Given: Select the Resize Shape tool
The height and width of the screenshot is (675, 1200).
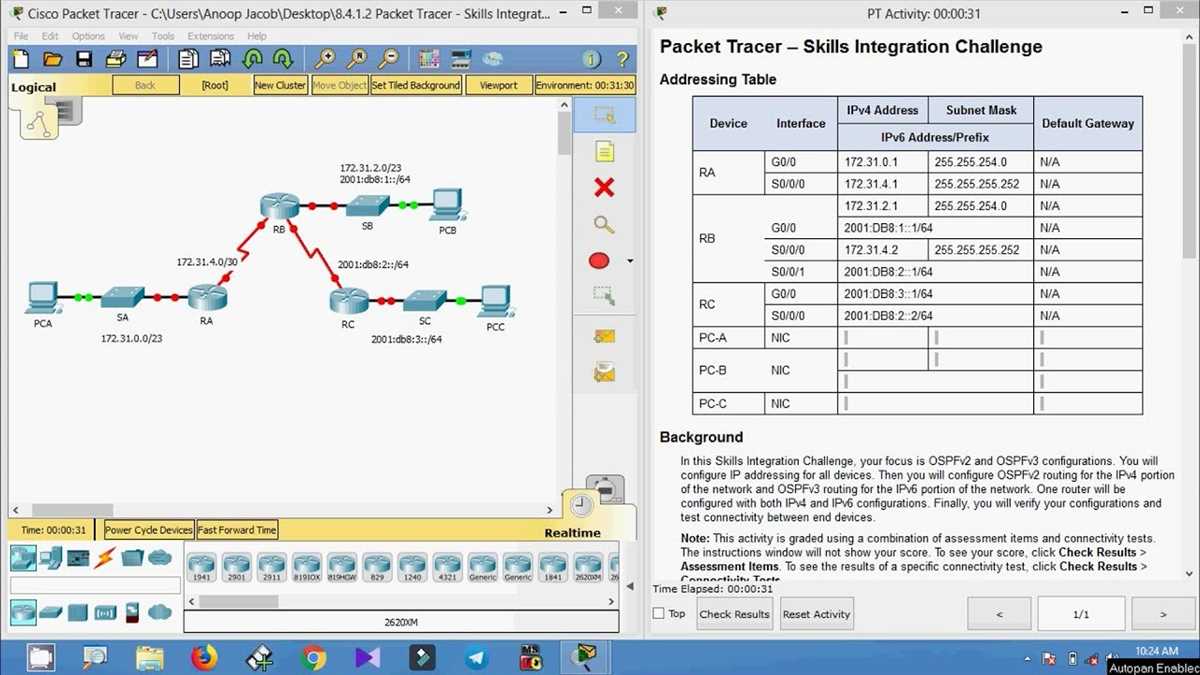Looking at the screenshot, I should click(603, 296).
